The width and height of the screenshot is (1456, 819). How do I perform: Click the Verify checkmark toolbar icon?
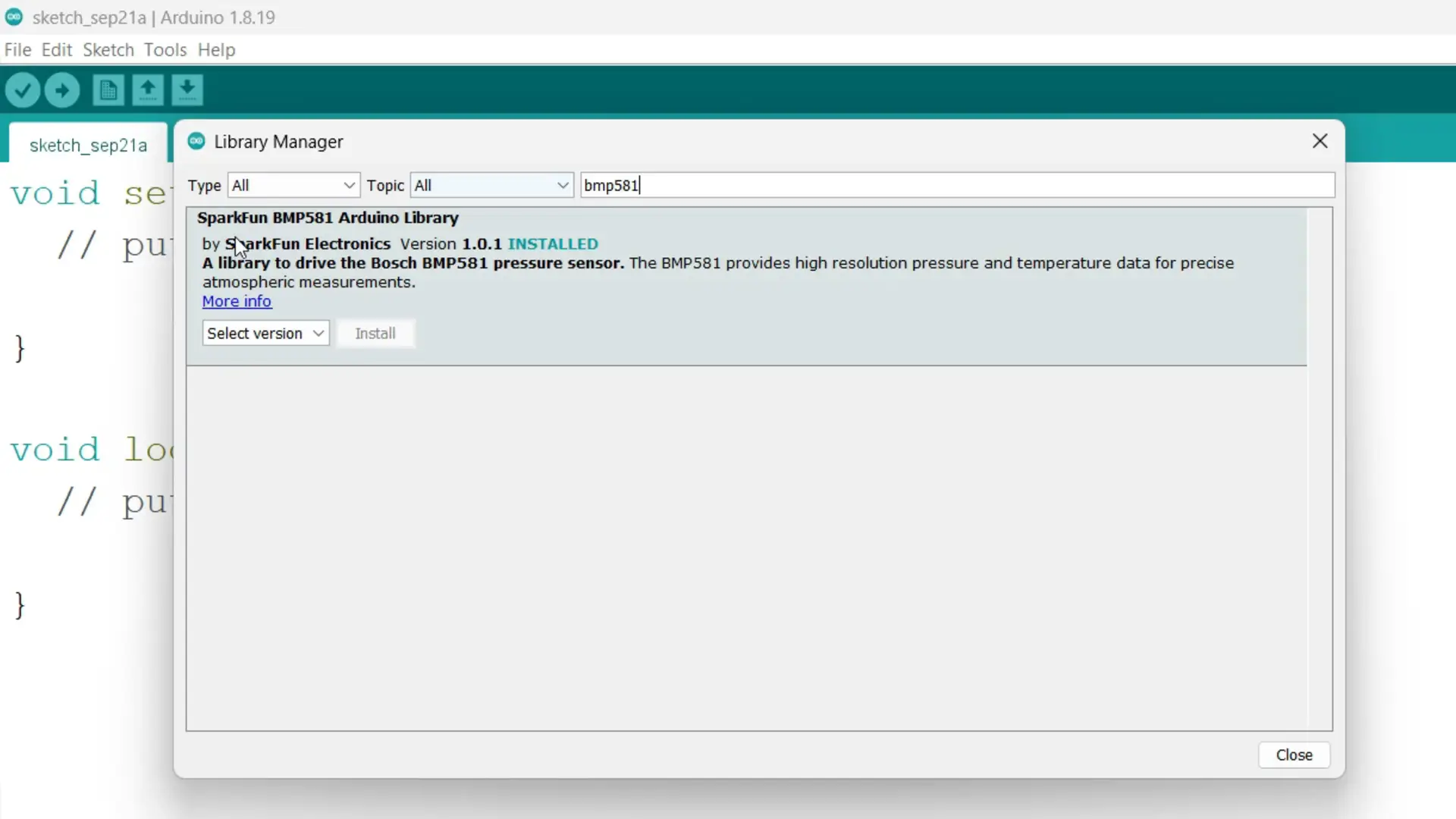(23, 91)
